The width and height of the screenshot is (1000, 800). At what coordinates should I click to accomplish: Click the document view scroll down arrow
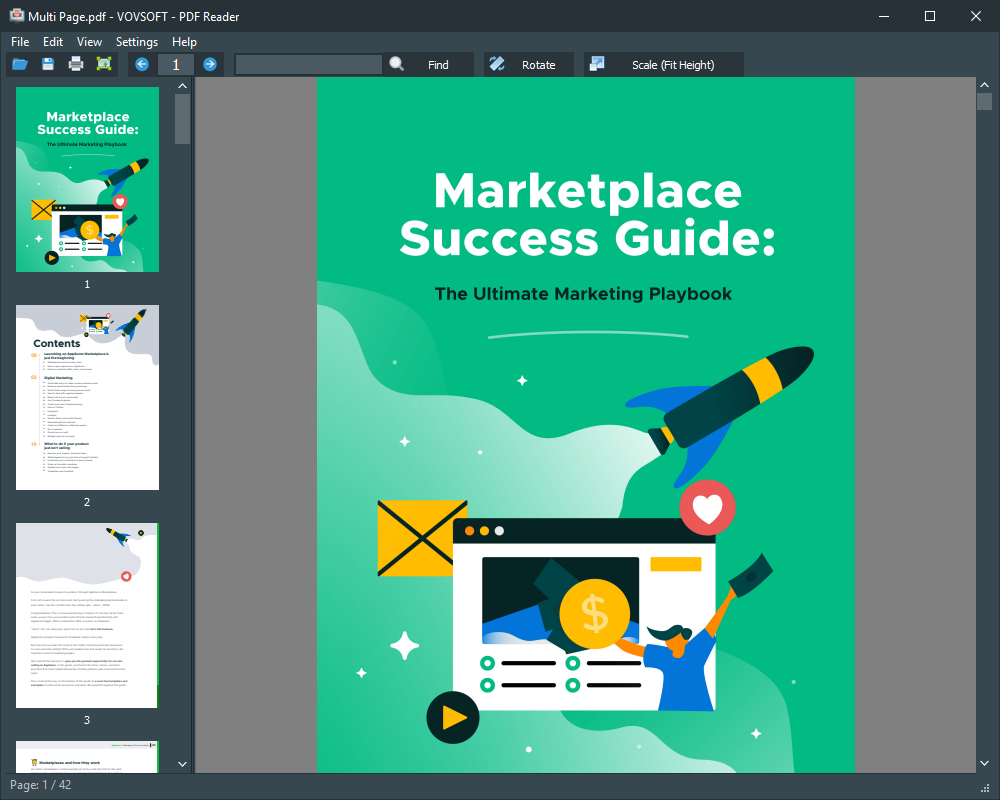(984, 763)
